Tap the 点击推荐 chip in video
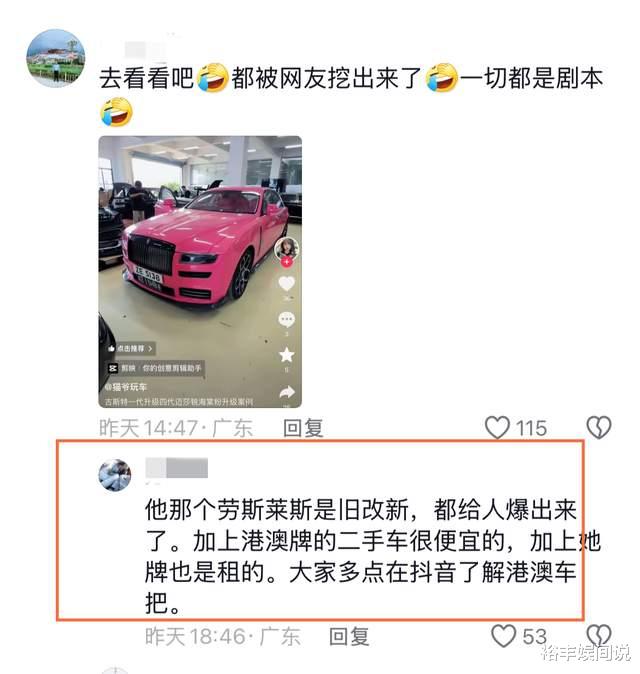 tap(130, 349)
